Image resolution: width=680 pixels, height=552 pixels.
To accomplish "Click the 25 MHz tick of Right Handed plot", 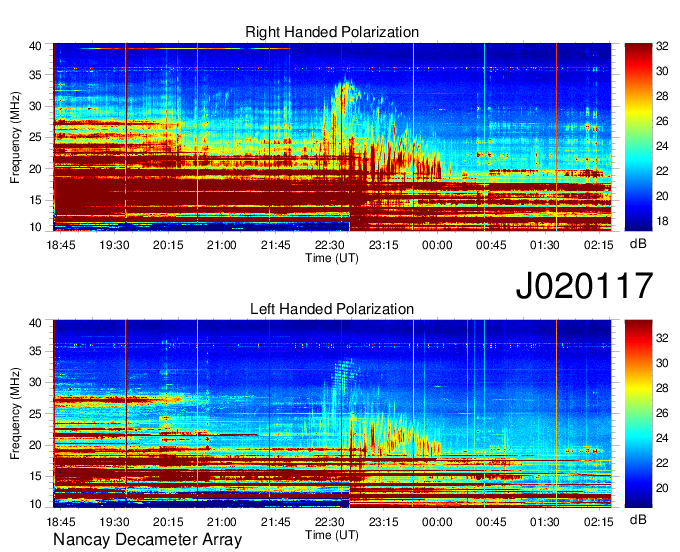I will [35, 137].
